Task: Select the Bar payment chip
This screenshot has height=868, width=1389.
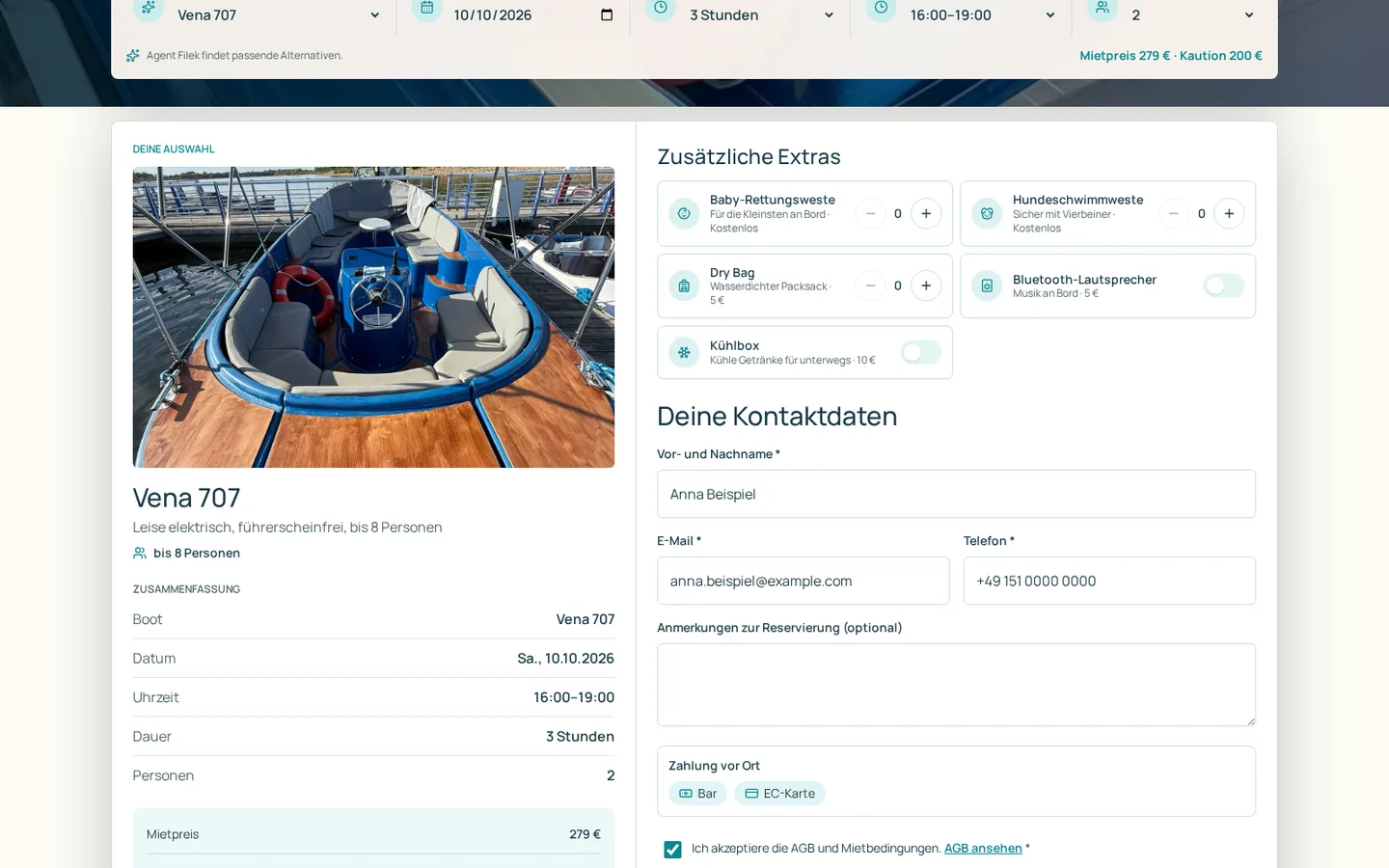Action: click(697, 794)
